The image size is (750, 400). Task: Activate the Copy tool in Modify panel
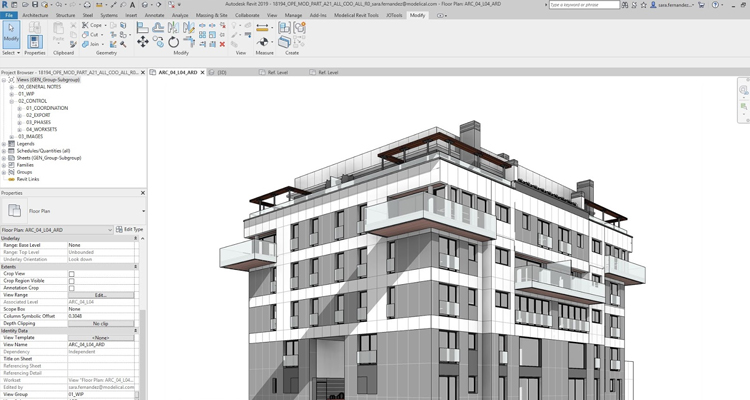(x=158, y=42)
